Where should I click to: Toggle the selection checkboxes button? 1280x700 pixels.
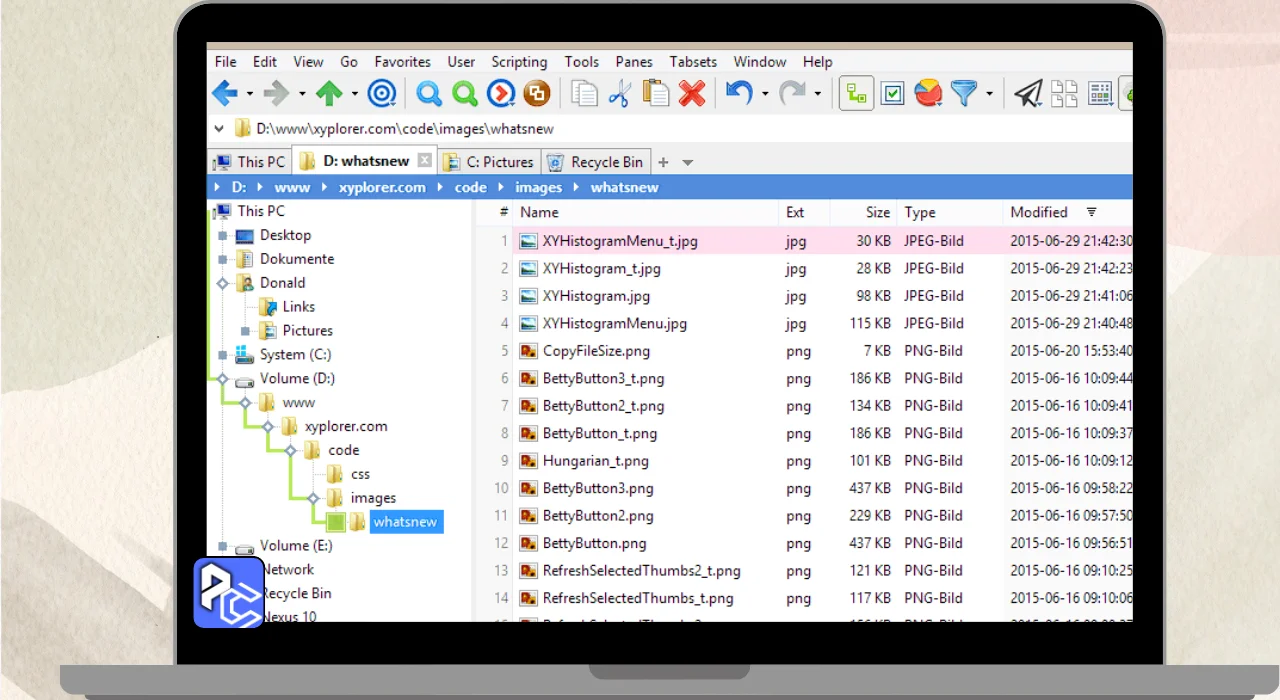click(892, 94)
